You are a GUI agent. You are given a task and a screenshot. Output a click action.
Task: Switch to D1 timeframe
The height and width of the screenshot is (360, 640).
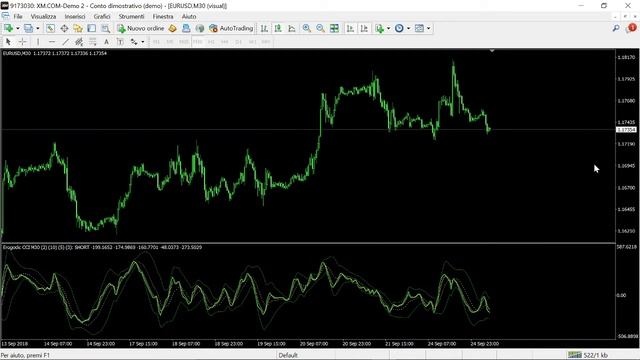239,42
